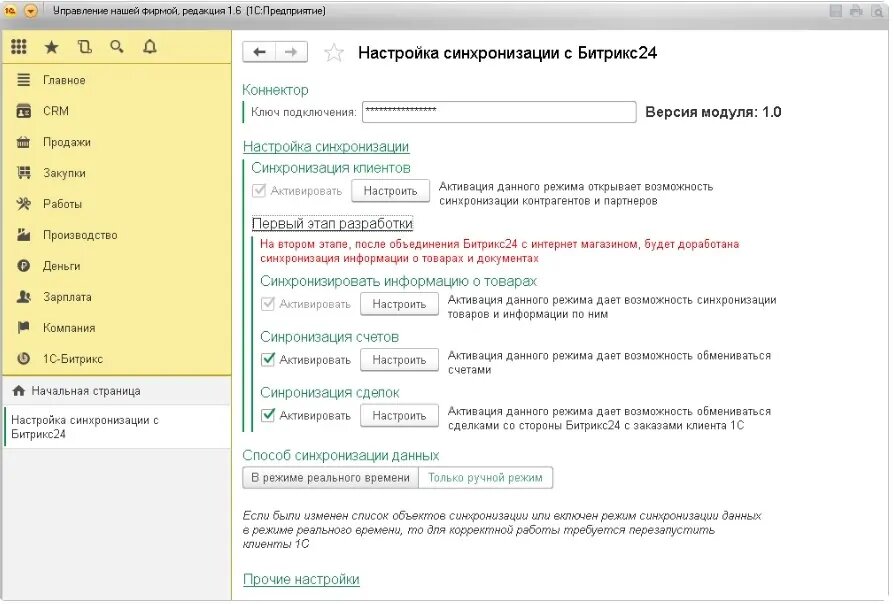The height and width of the screenshot is (604, 894).
Task: Open the 1С-Битрикс sidebar section
Action: 72,359
